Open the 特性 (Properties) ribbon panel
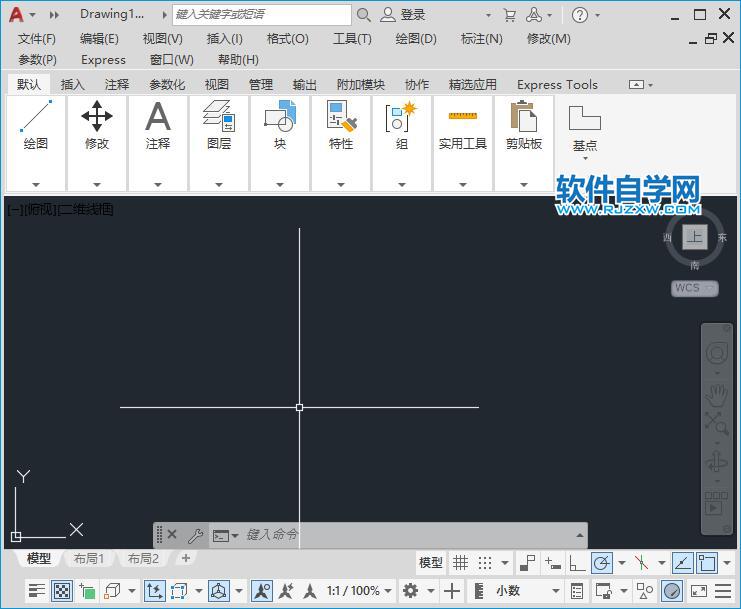Screen dimensions: 741x609 (341, 125)
